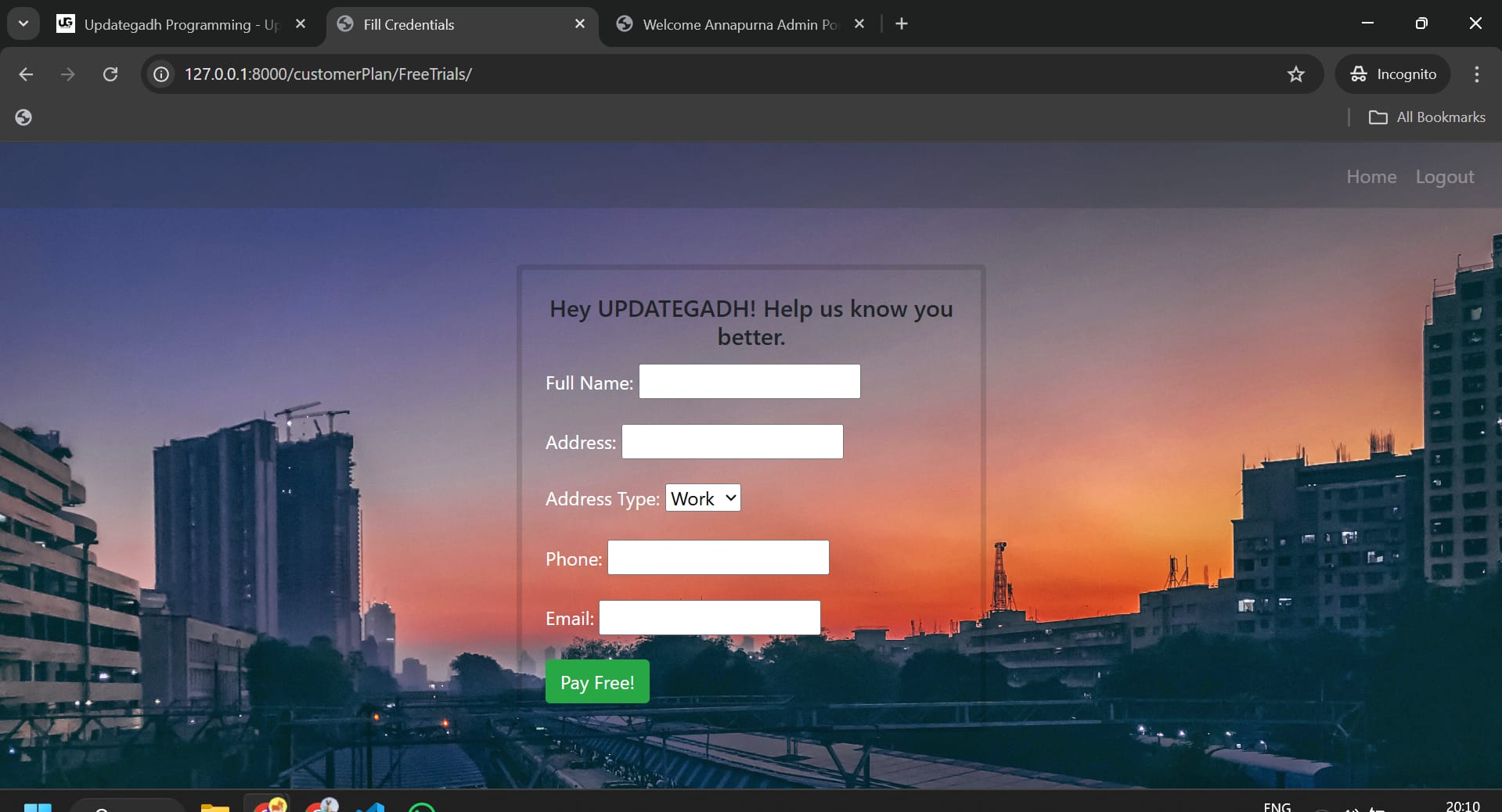Open the All Bookmarks folder

1427,117
